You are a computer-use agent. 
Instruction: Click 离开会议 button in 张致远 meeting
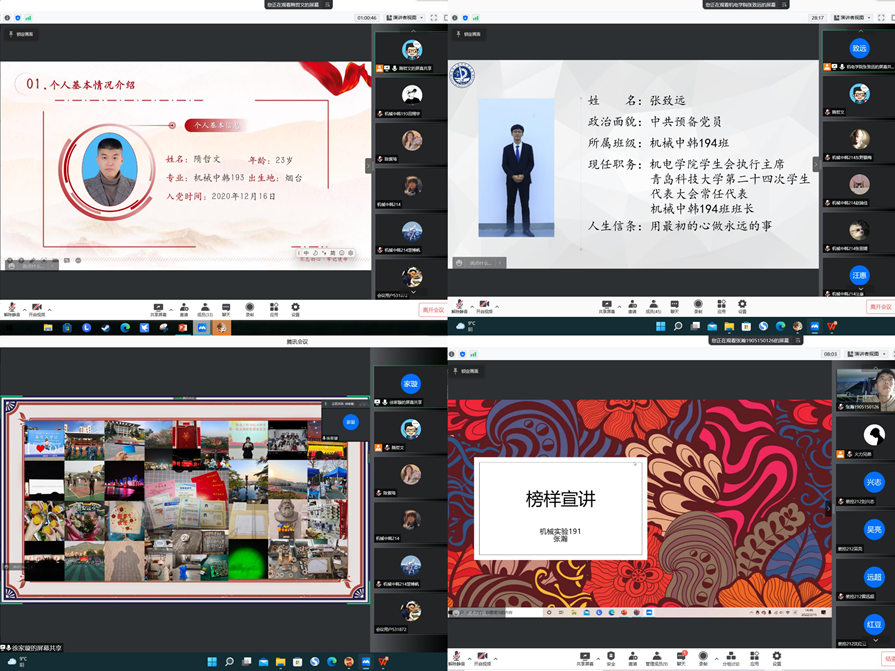coord(879,307)
